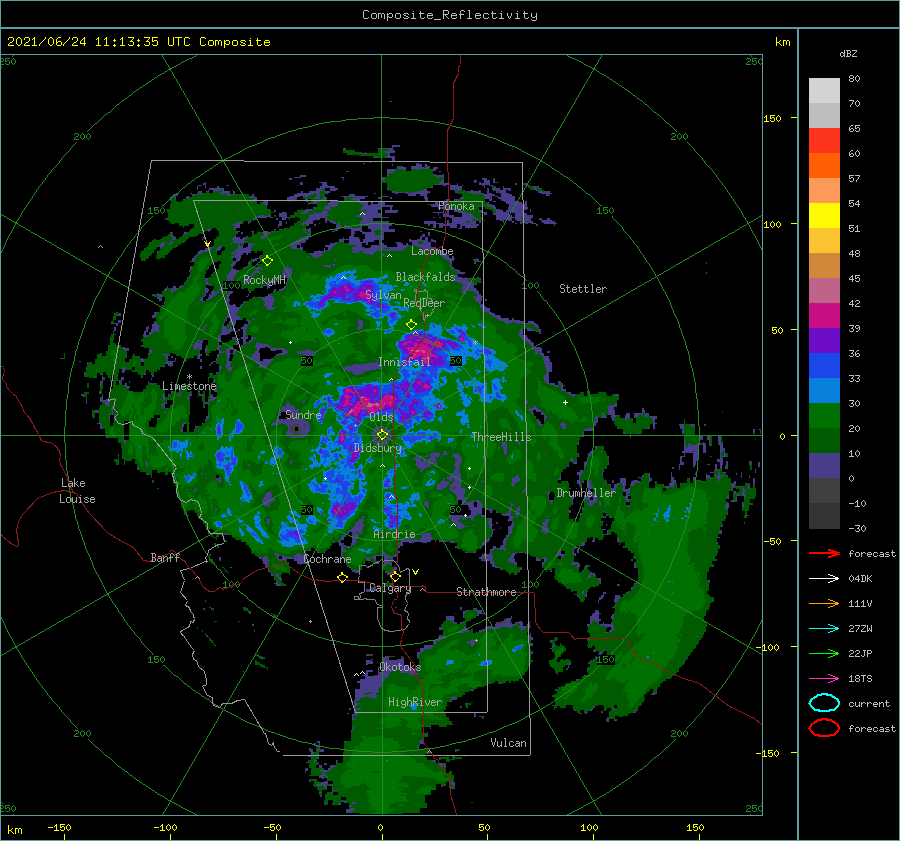Click the Stettler city label
This screenshot has width=900, height=841.
583,289
